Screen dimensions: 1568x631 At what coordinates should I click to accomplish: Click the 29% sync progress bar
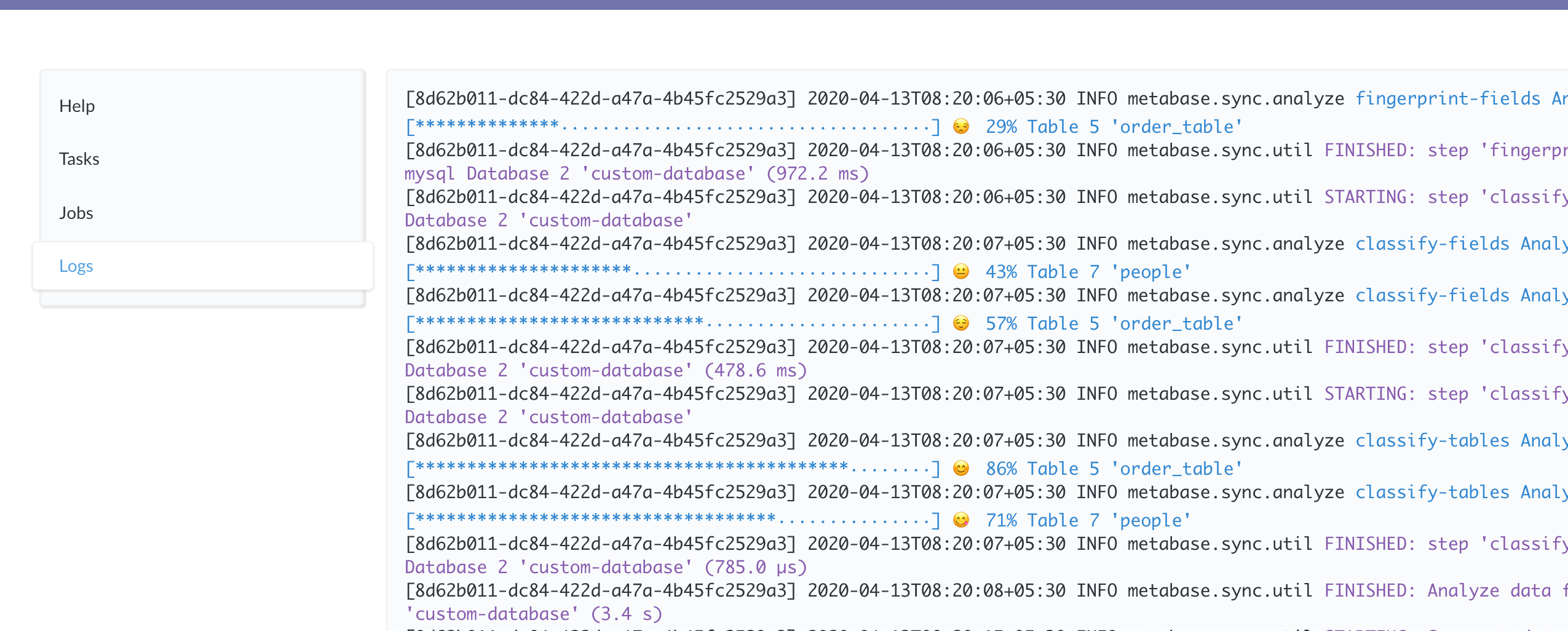(672, 127)
